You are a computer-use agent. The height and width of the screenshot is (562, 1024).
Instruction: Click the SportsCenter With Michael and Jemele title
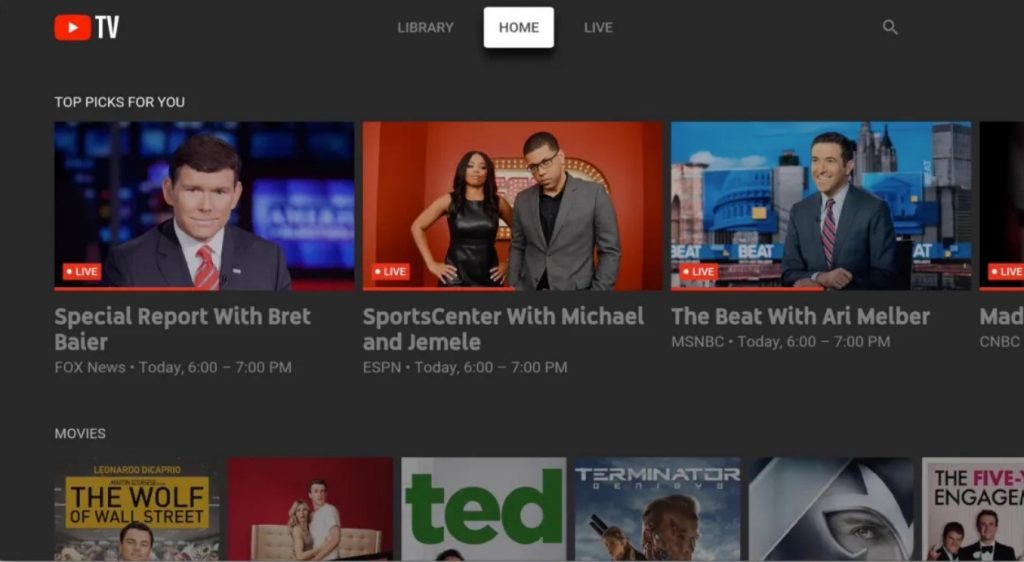(504, 329)
